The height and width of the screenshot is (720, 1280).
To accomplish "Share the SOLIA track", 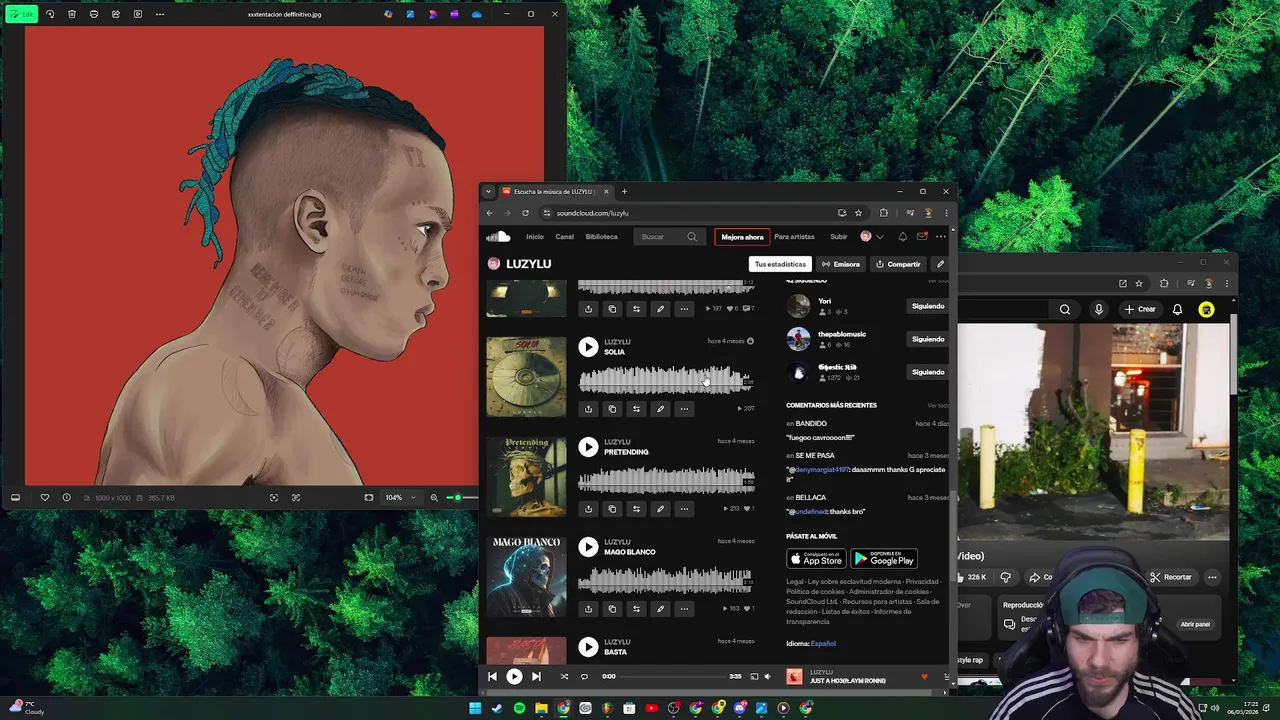I will coord(588,409).
